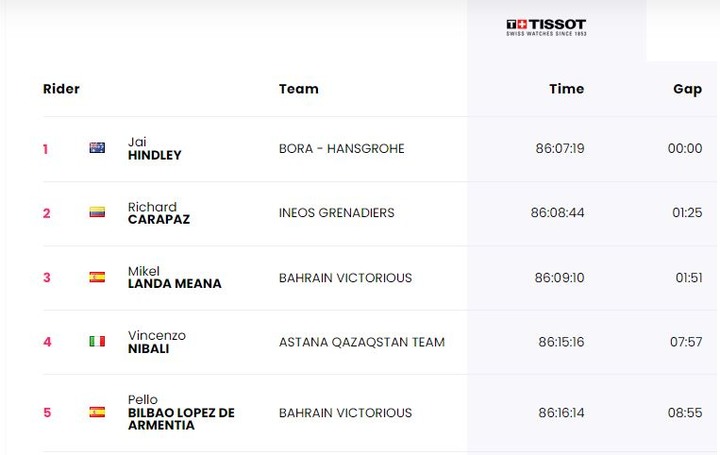The width and height of the screenshot is (720, 455).
Task: Click the Italian flag beside Vincenzo Nibali
Action: [x=97, y=342]
